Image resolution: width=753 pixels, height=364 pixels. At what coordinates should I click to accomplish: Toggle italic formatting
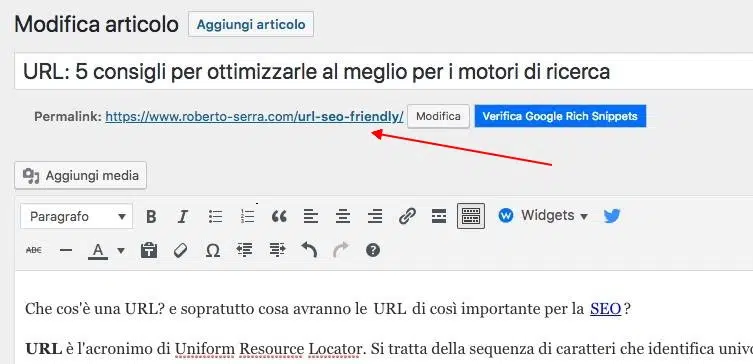(x=182, y=217)
